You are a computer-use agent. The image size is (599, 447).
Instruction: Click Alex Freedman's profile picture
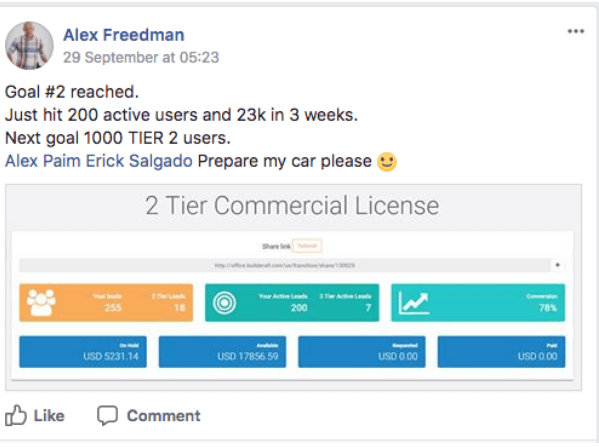tap(29, 45)
